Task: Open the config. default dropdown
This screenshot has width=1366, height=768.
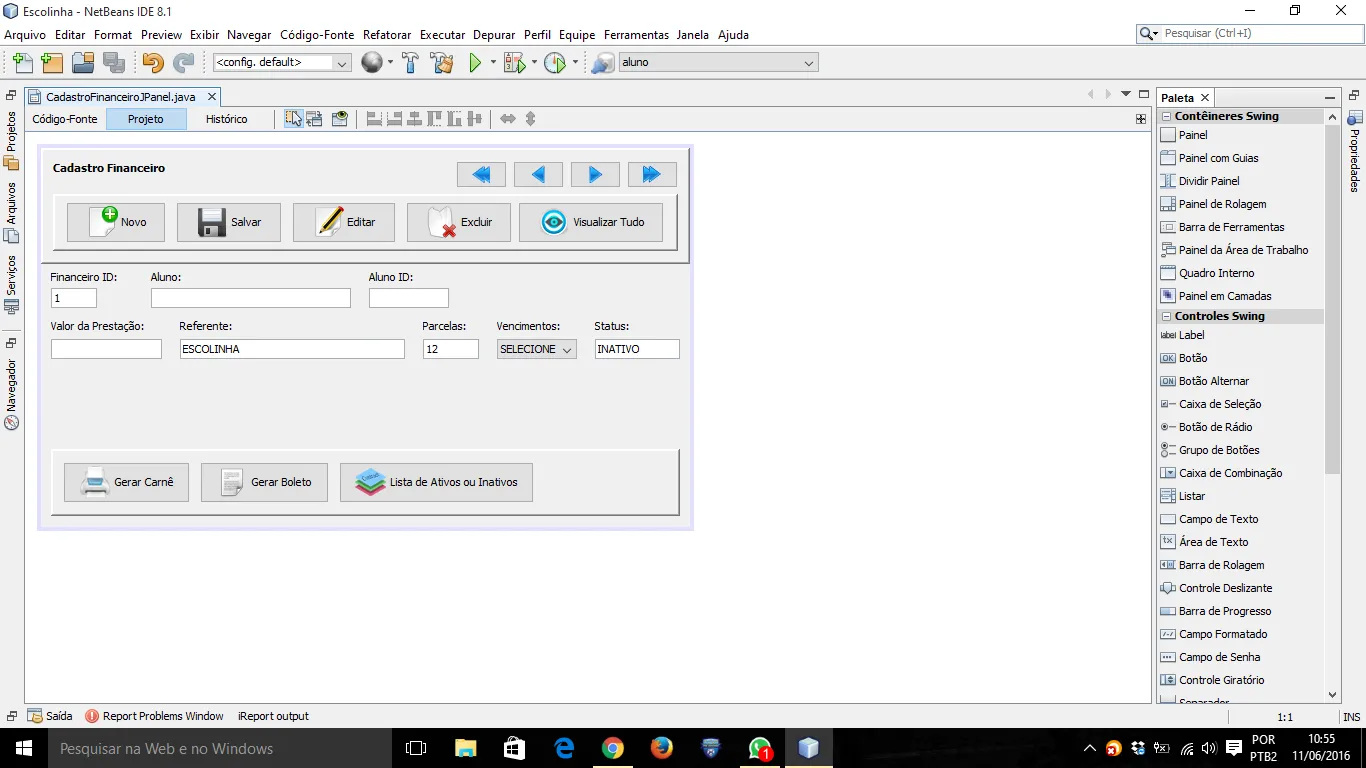Action: pos(281,63)
